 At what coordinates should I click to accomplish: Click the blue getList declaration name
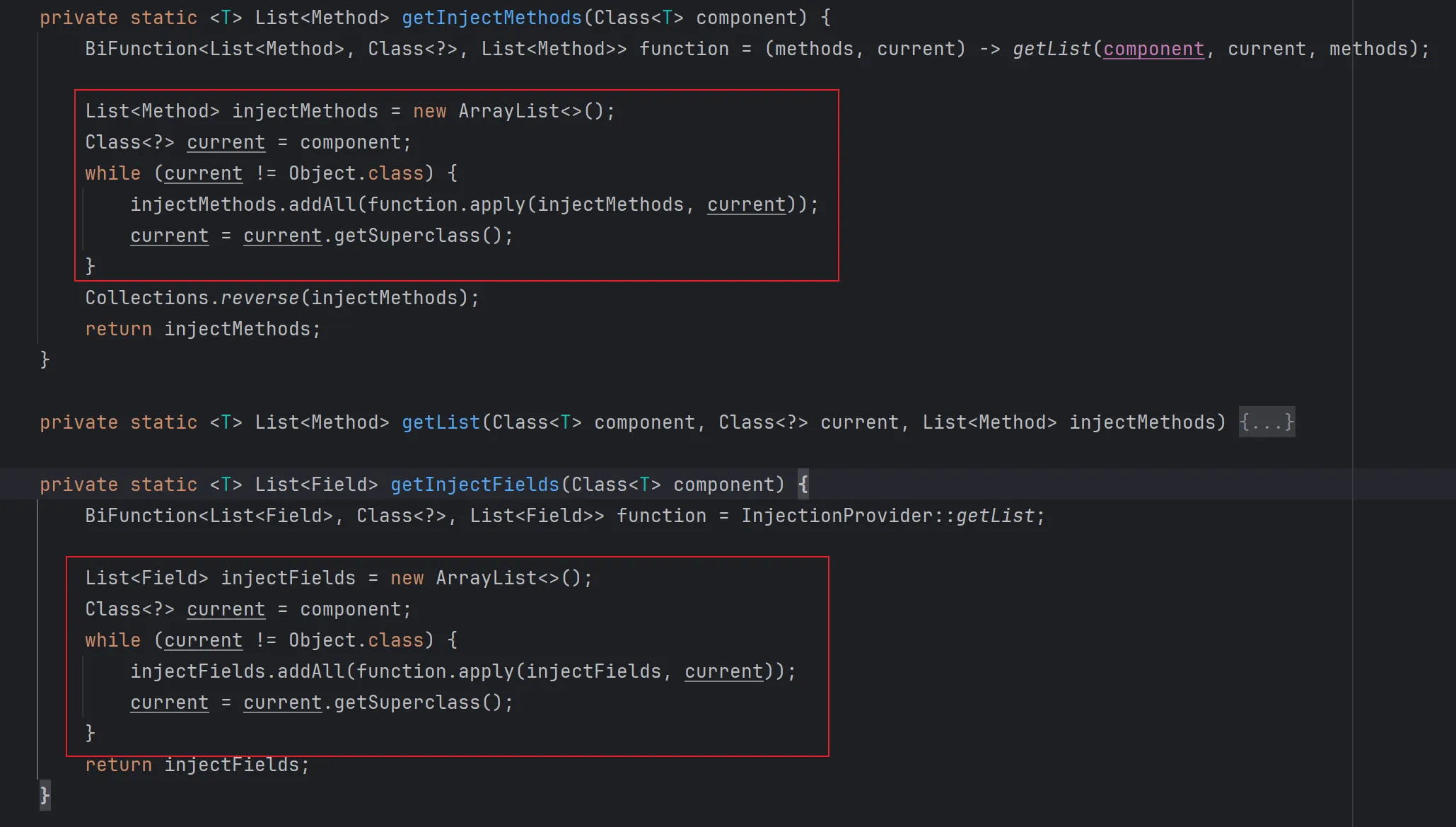[441, 422]
